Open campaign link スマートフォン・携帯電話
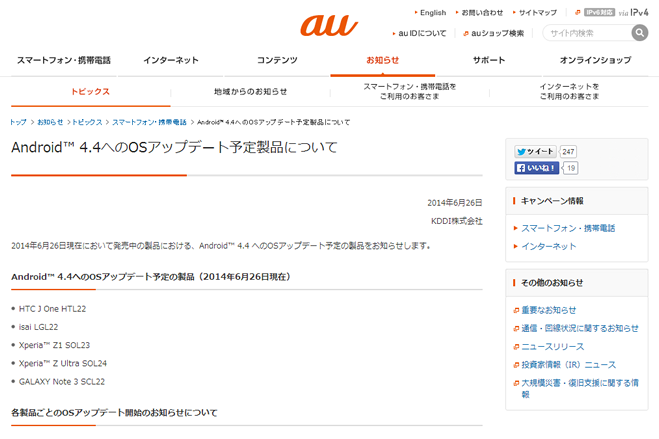Screen dimensions: 659x439 pyautogui.click(x=568, y=228)
